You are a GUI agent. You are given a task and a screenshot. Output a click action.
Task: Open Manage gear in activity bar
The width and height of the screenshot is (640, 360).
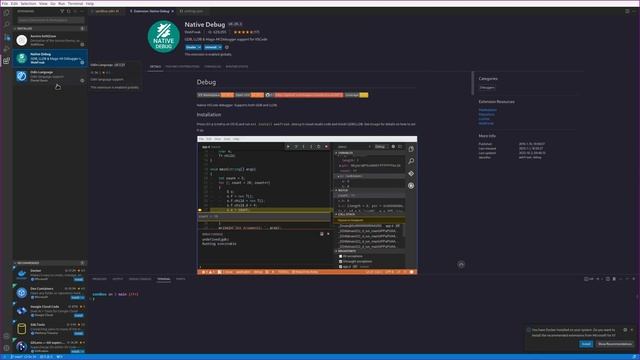coord(6,348)
